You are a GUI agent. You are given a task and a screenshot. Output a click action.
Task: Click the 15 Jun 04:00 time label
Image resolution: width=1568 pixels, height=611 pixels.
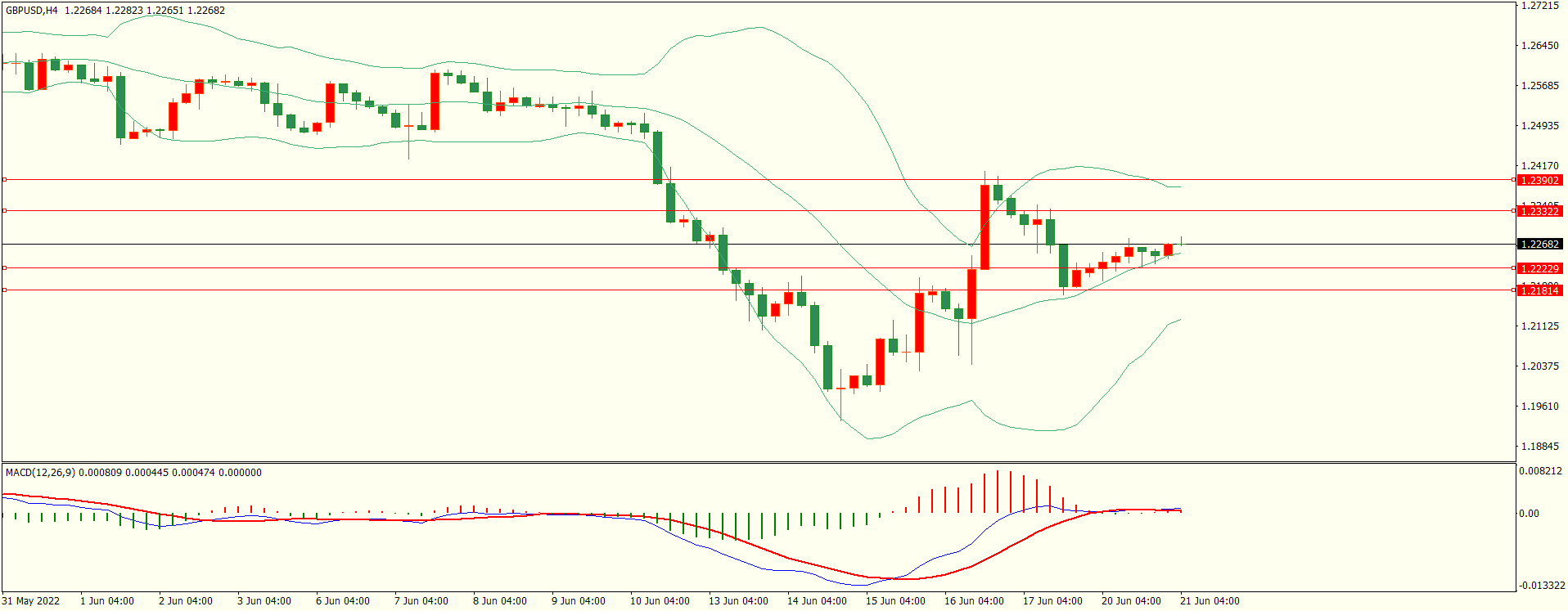point(896,601)
